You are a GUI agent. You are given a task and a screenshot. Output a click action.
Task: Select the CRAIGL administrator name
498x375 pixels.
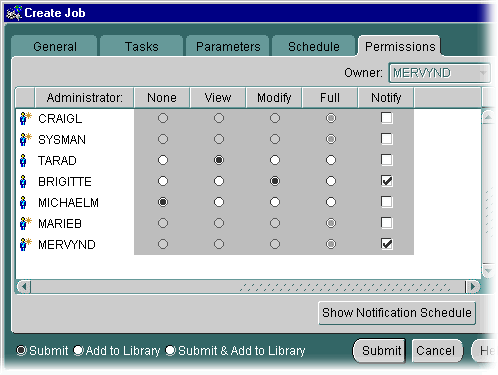60,119
